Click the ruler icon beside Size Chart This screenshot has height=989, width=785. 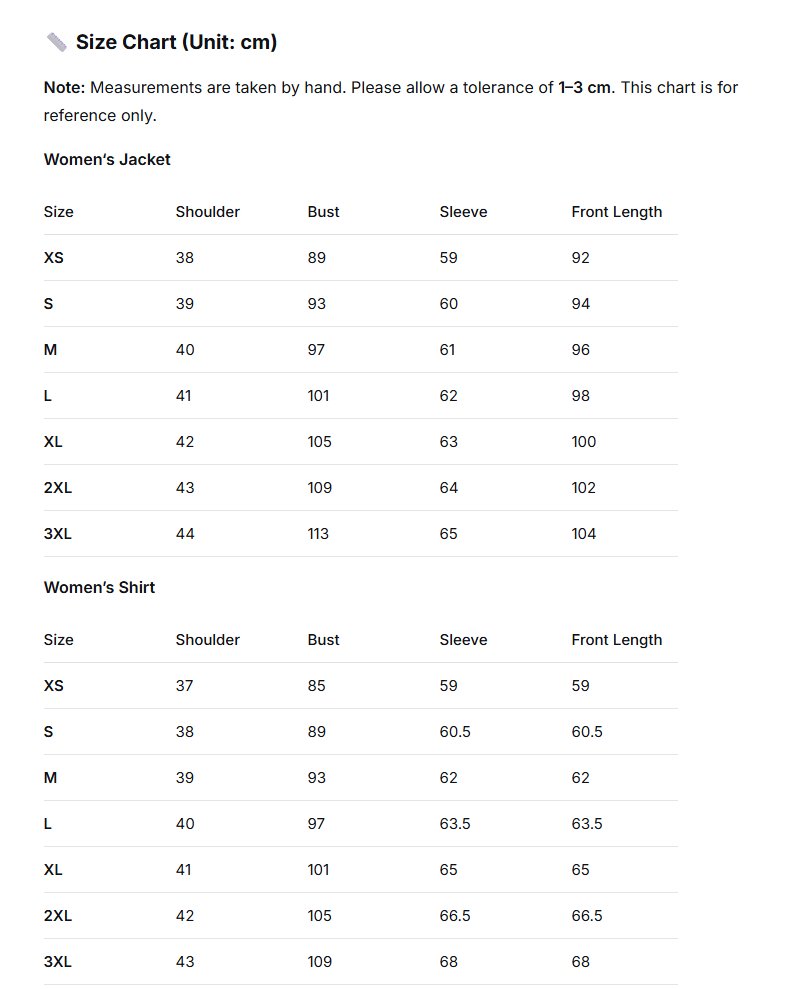pyautogui.click(x=57, y=42)
